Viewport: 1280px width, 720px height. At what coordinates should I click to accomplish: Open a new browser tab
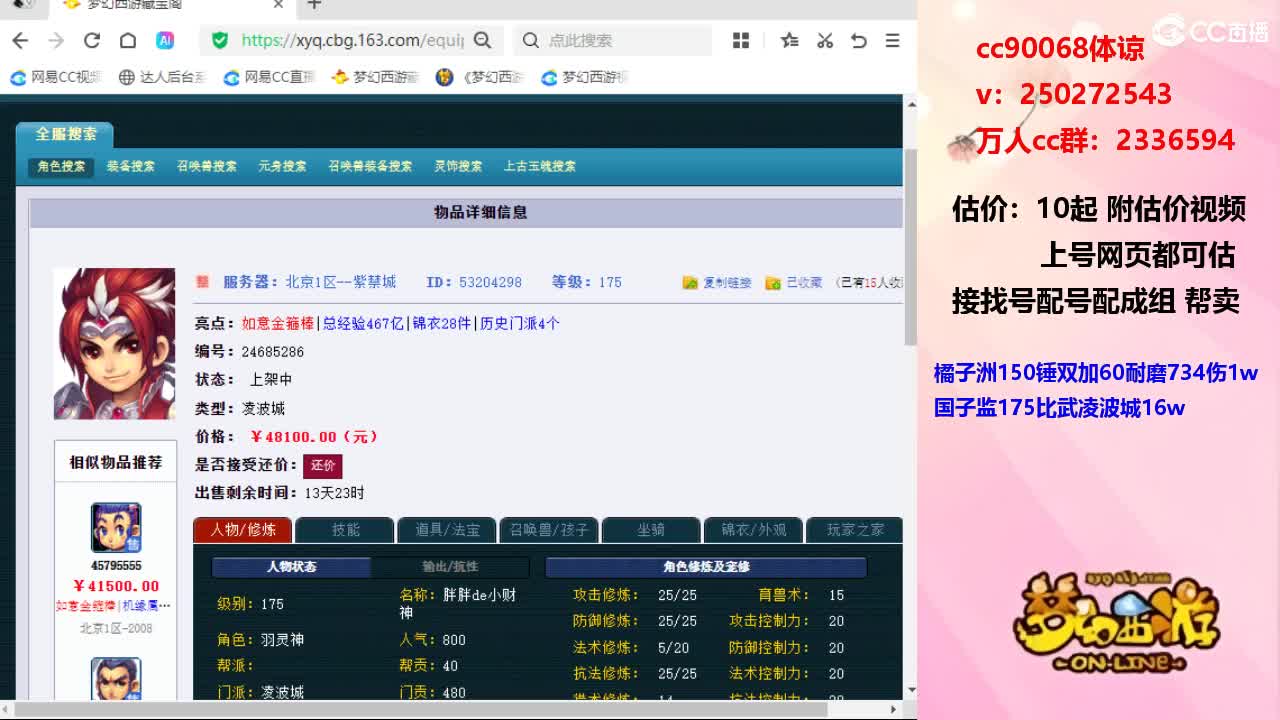click(314, 5)
